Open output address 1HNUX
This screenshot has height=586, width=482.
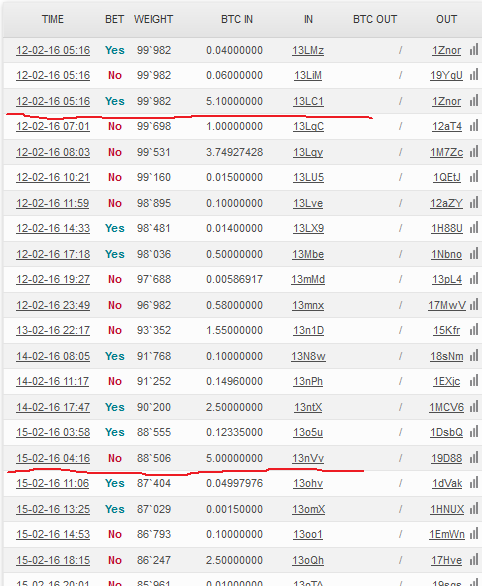(447, 509)
